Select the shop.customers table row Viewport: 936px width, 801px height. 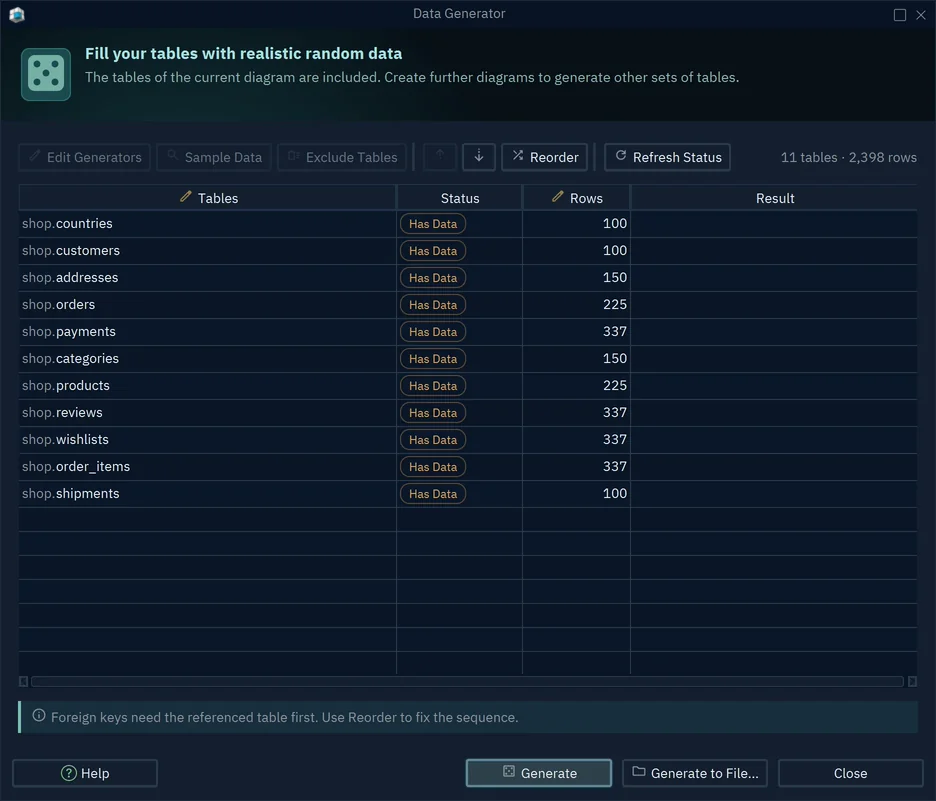(x=467, y=251)
